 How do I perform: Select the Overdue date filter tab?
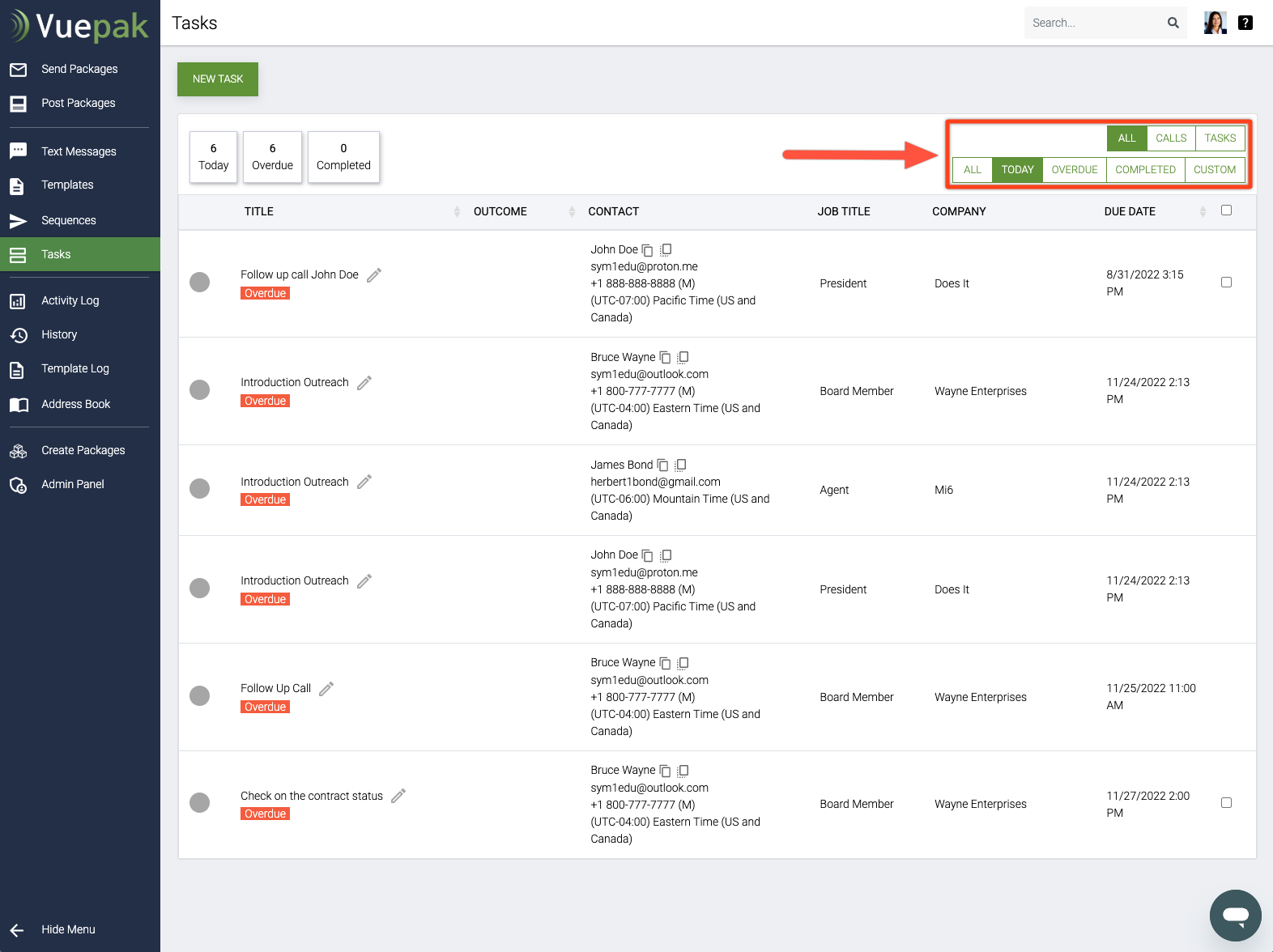[x=1074, y=170]
